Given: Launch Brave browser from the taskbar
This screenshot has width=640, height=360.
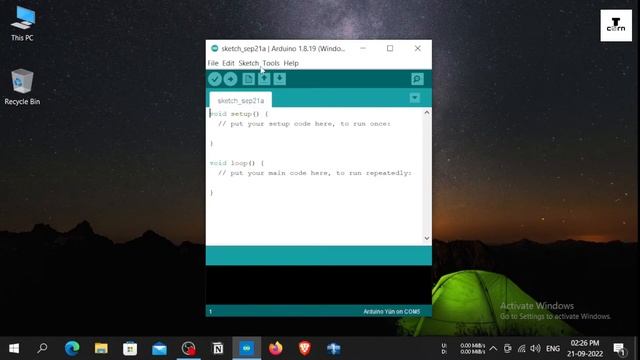Looking at the screenshot, I should pyautogui.click(x=305, y=348).
